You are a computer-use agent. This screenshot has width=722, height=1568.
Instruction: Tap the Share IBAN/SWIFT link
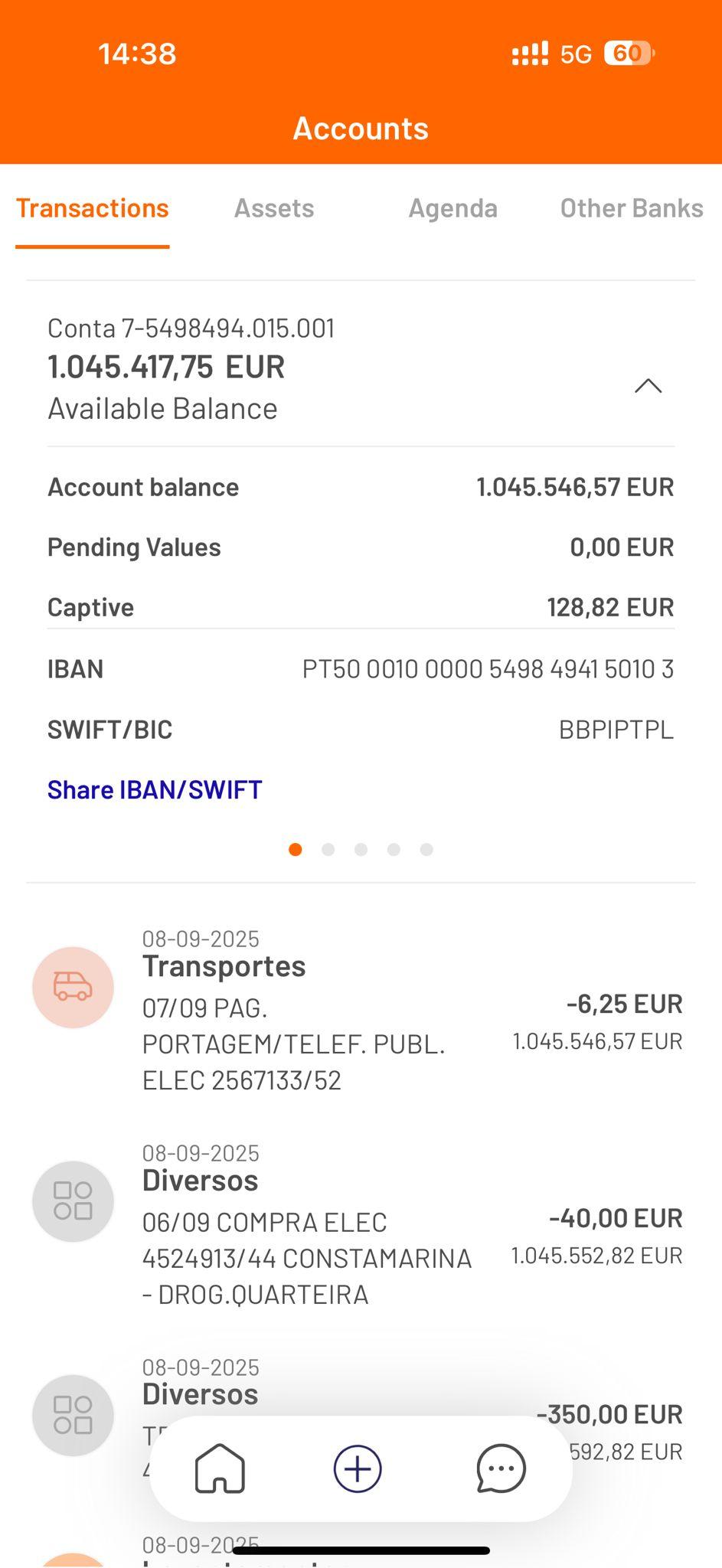pyautogui.click(x=155, y=789)
